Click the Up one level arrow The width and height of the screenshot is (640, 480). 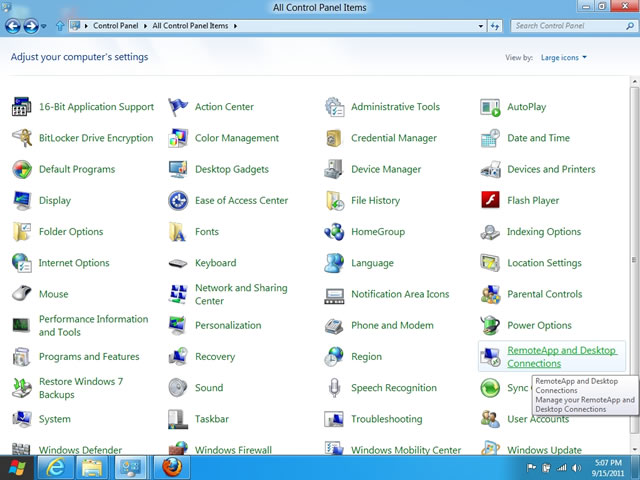click(60, 26)
